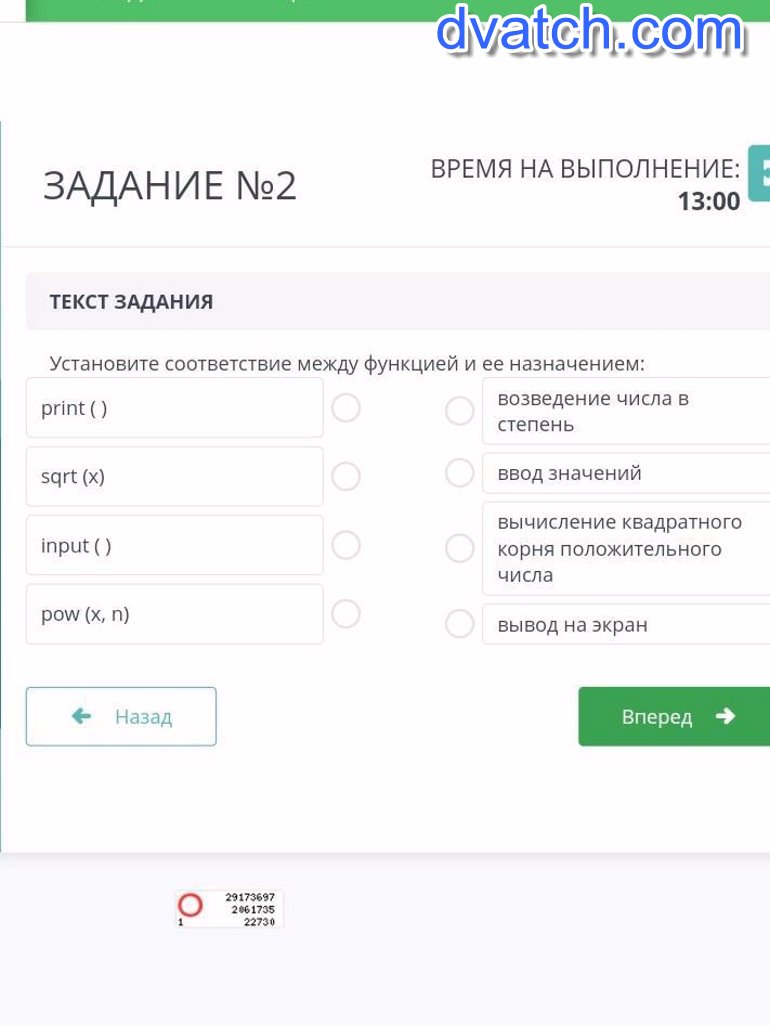This screenshot has height=1026, width=770.
Task: Click the red circle counter icon
Action: click(x=190, y=906)
